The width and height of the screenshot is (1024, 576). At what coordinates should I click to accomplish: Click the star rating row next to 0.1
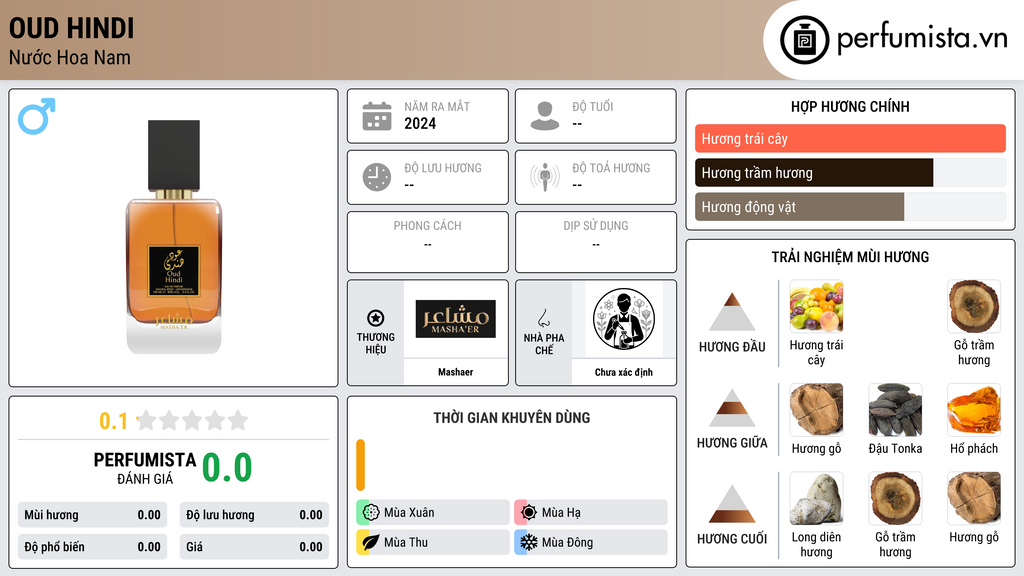tap(192, 421)
